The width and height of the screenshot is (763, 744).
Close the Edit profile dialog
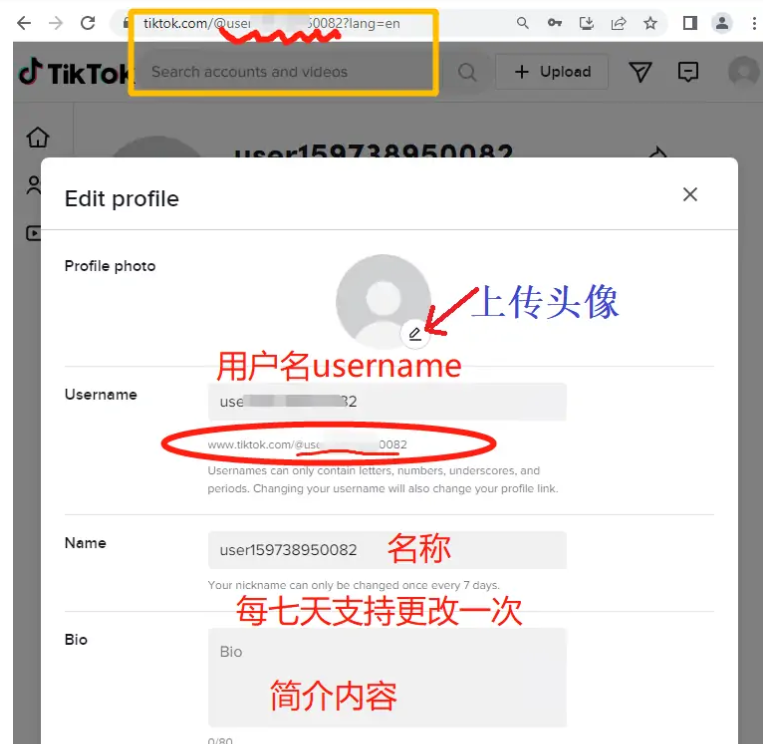pos(689,195)
